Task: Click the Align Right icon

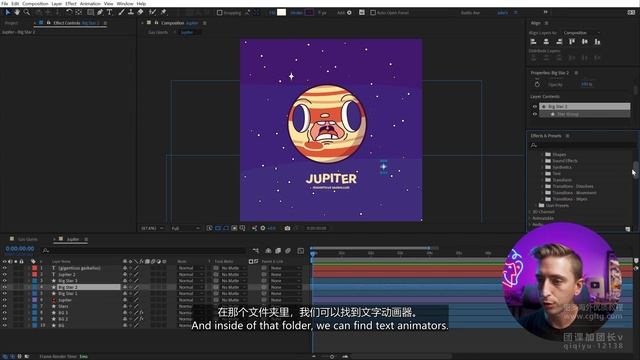Action: point(559,42)
